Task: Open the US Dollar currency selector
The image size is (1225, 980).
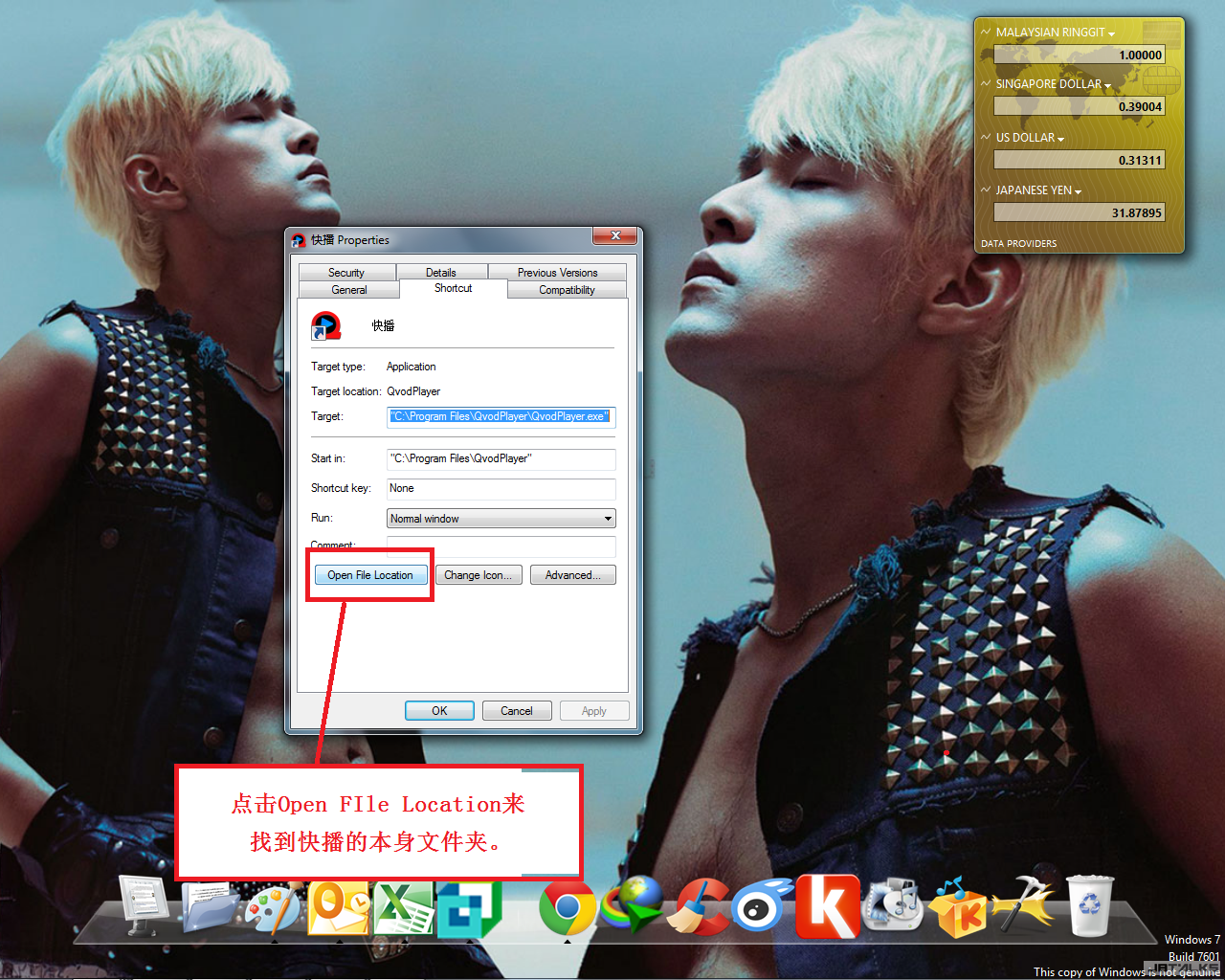Action: (1060, 139)
